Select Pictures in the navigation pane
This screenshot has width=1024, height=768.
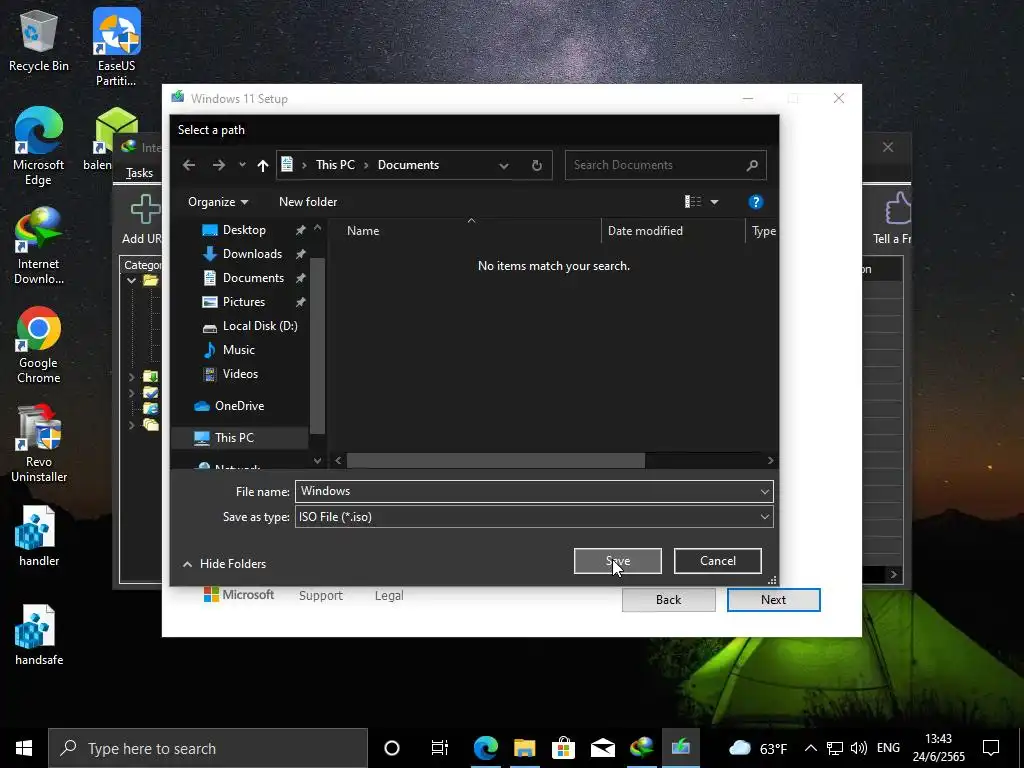pos(243,302)
